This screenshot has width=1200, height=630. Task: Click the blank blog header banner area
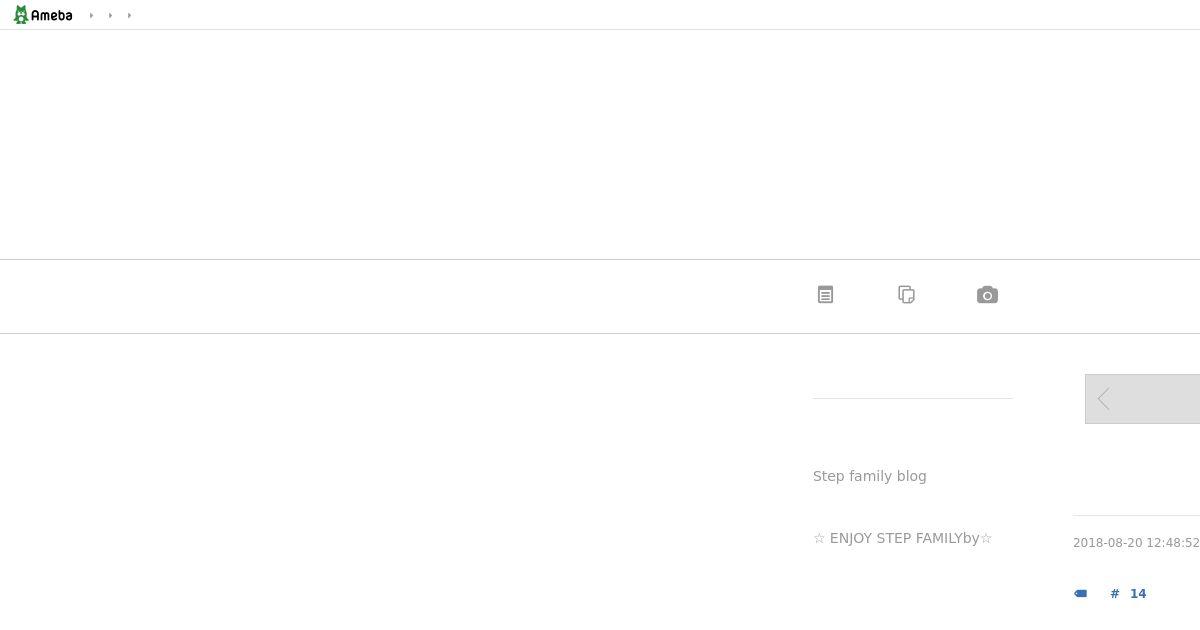tap(600, 145)
